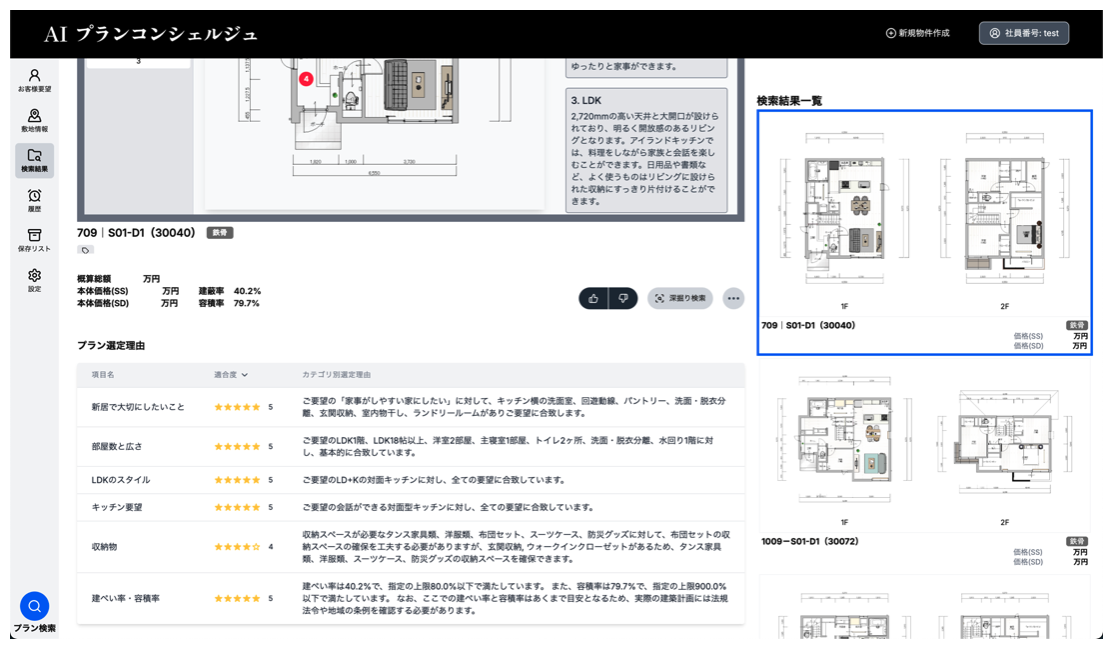Click the 3. LDK description card
This screenshot has height=651, width=1118.
tap(646, 150)
